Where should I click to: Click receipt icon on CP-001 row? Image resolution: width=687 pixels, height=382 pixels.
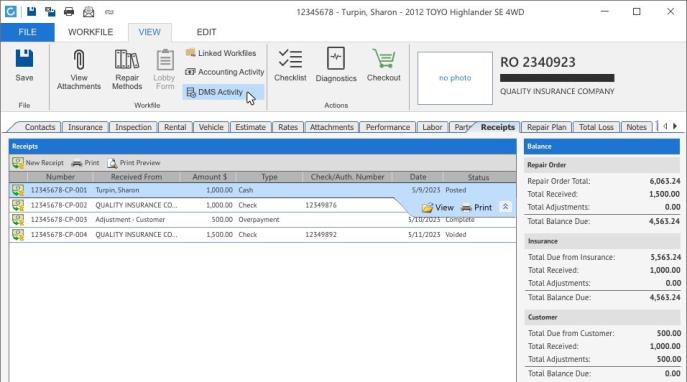[x=18, y=190]
